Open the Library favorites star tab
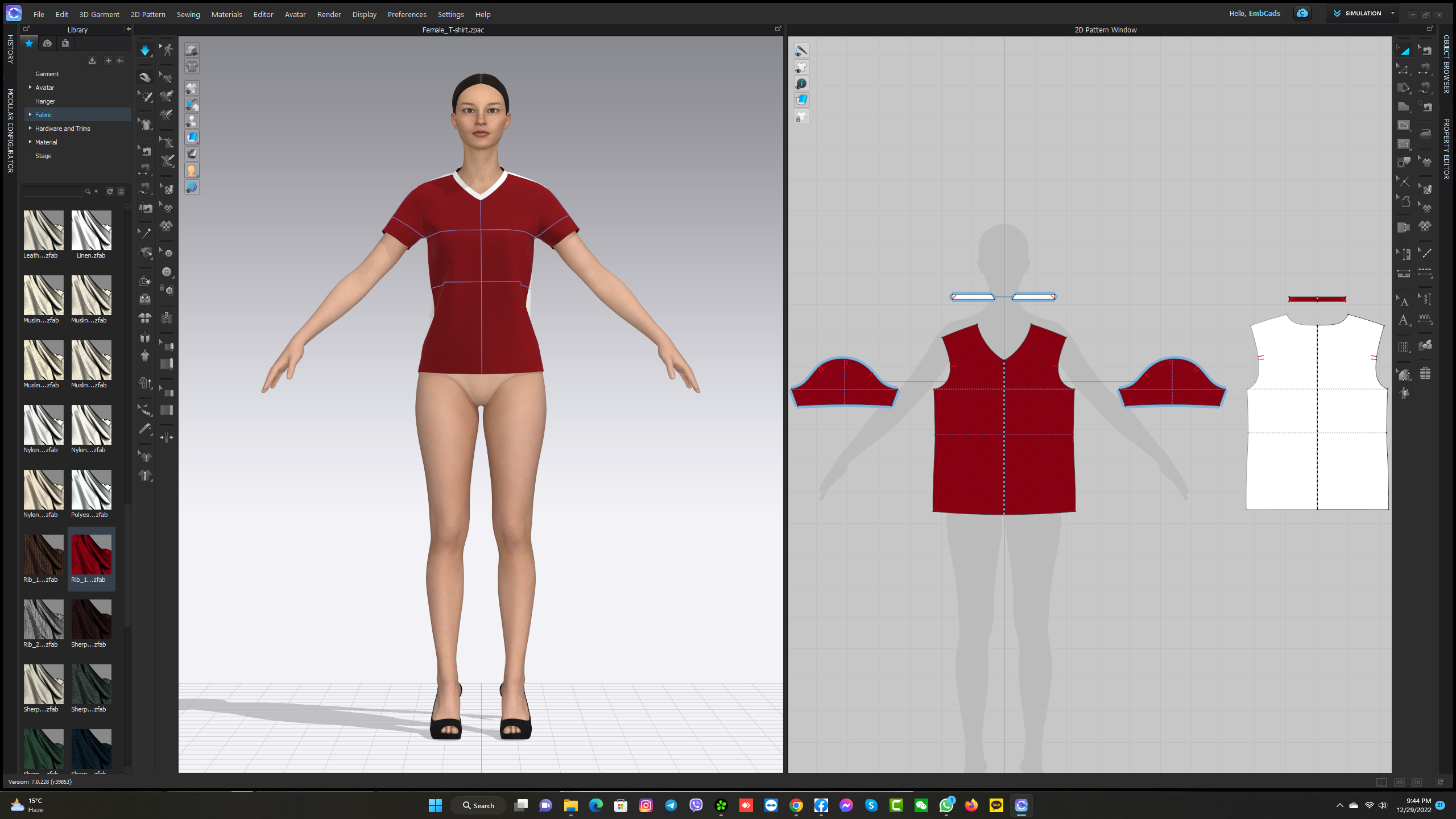The image size is (1456, 819). pos(29,43)
